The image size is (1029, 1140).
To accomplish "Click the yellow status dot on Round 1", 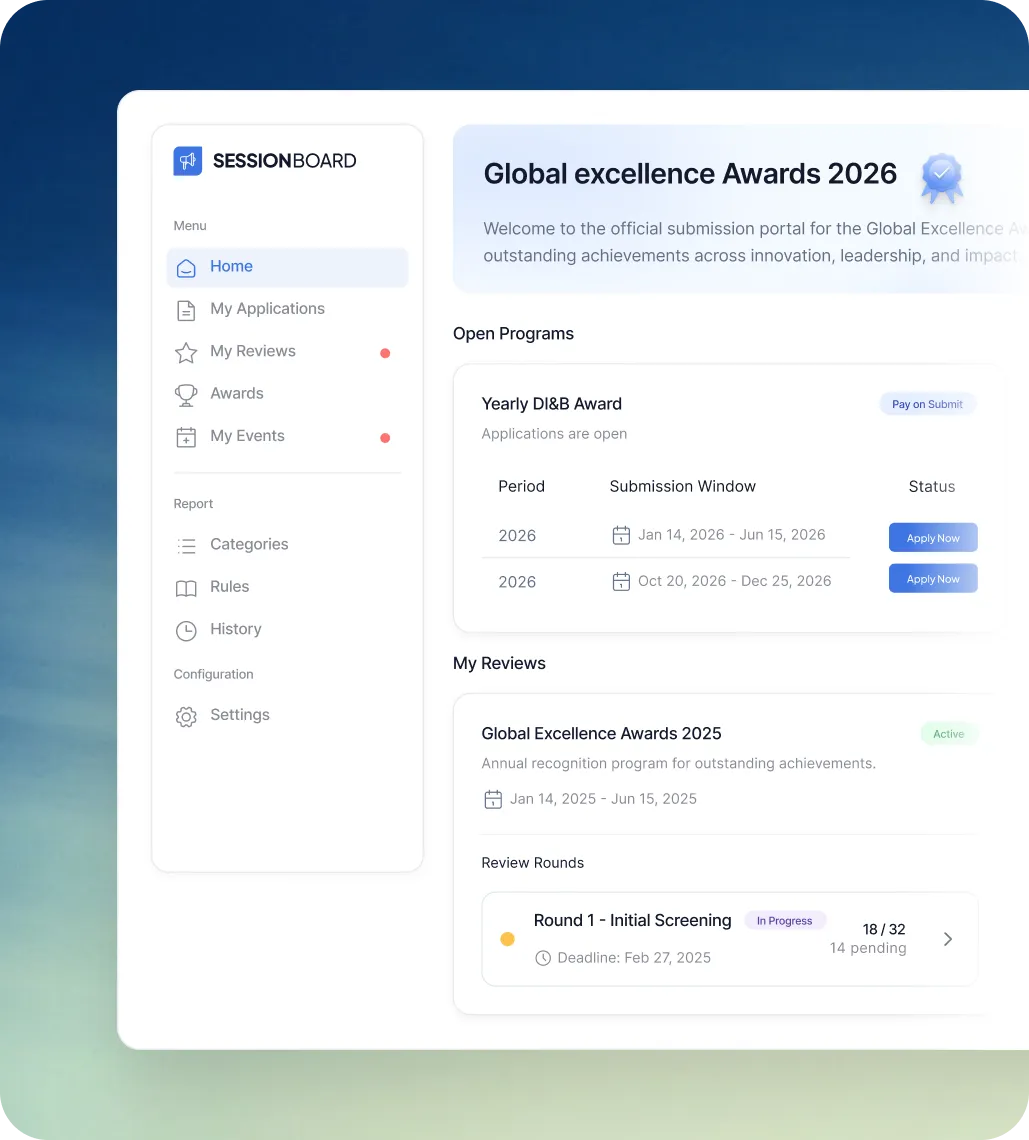I will pos(508,939).
